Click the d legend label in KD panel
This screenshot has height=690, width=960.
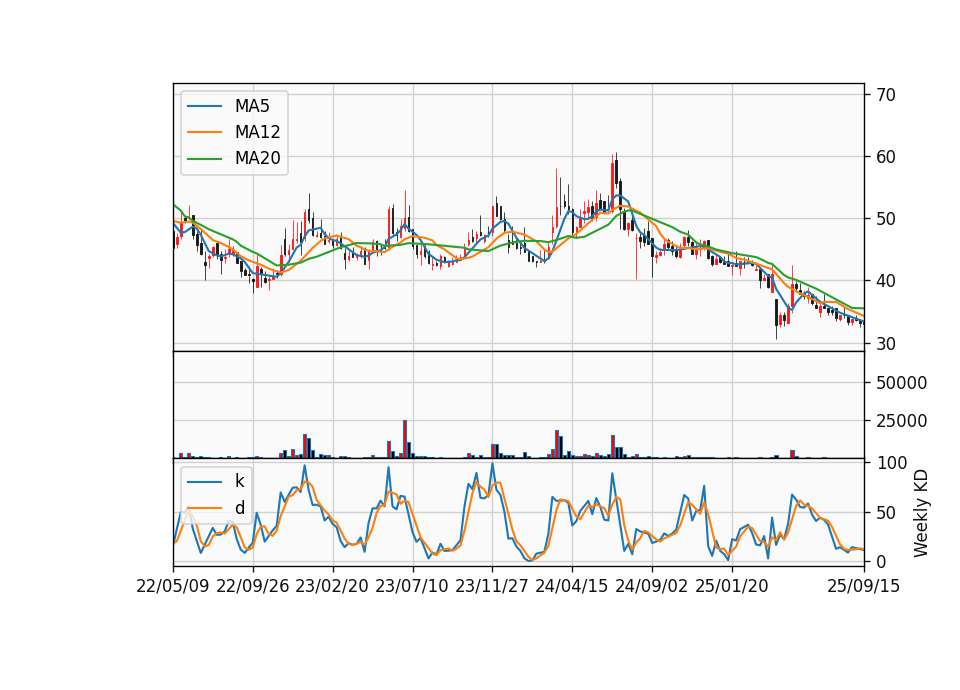pyautogui.click(x=239, y=508)
